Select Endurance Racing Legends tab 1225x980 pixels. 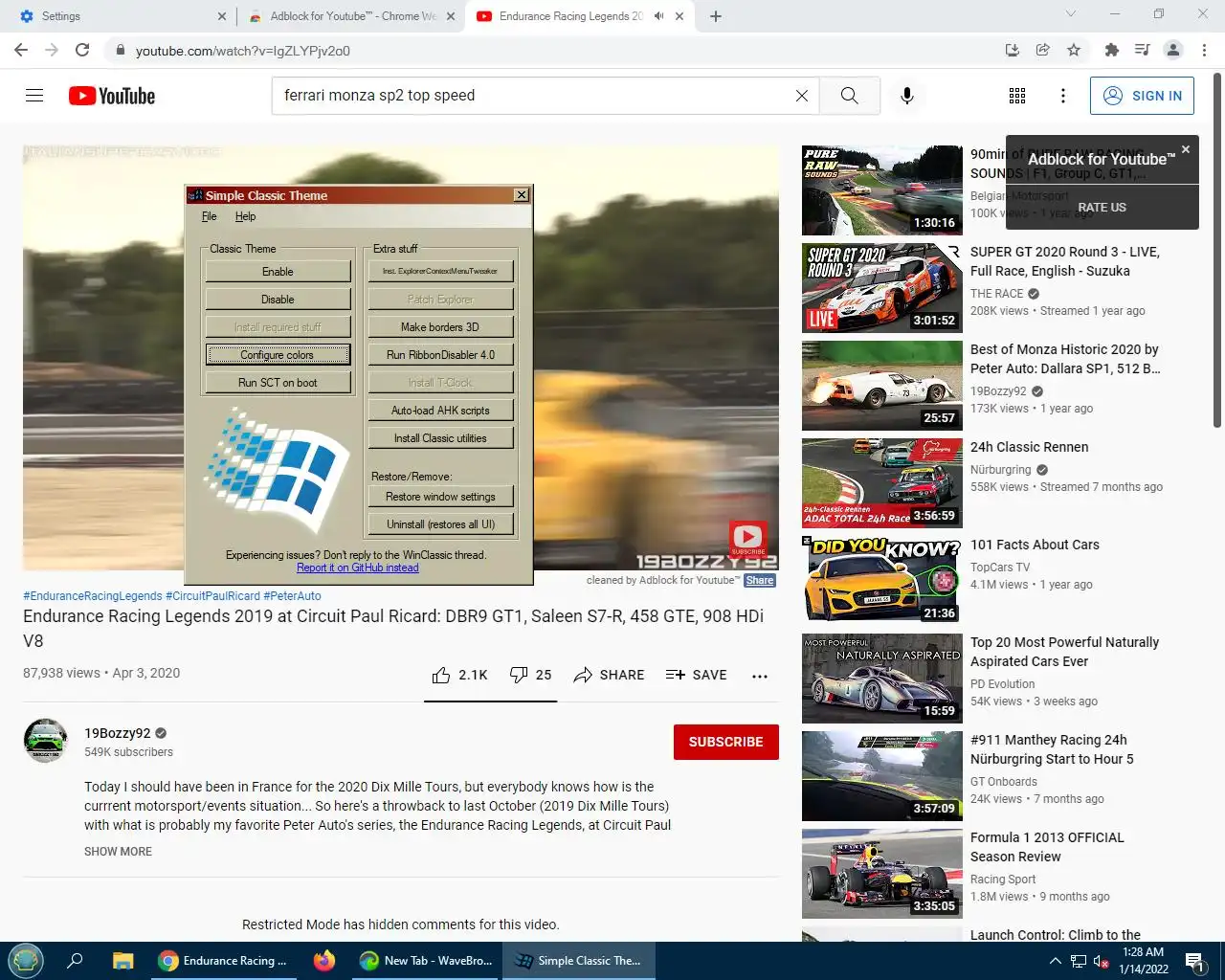(581, 16)
